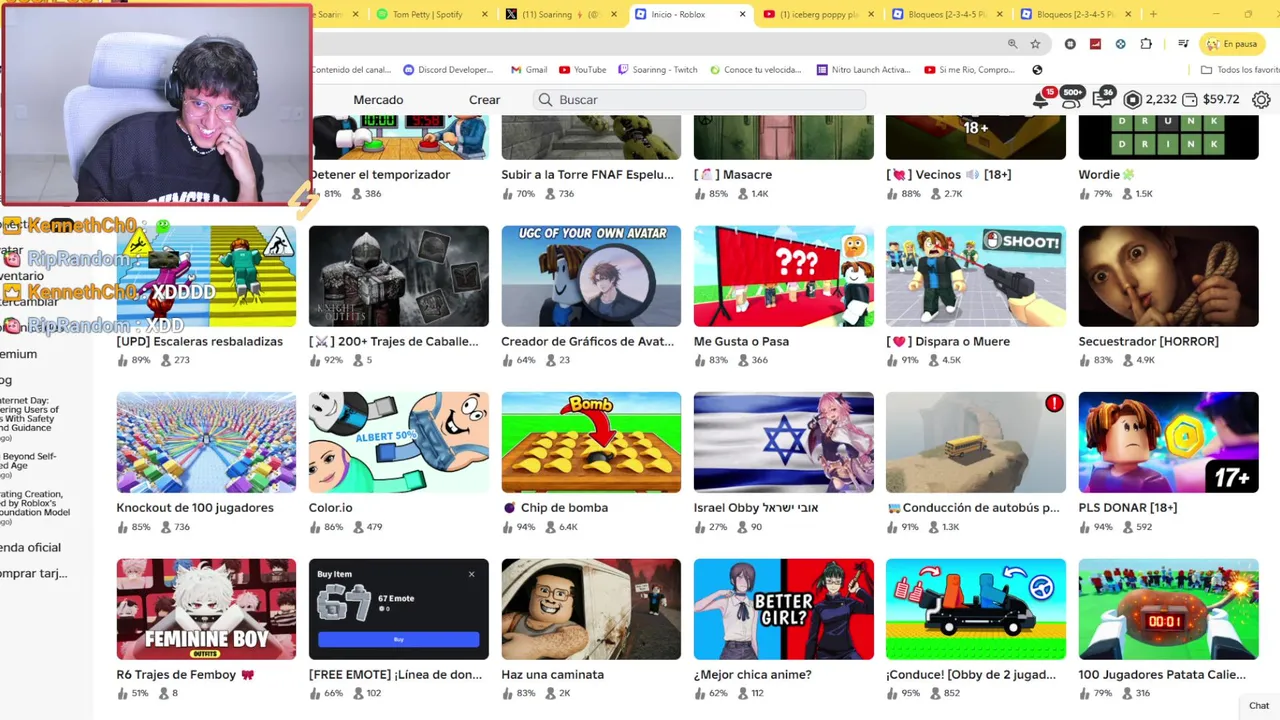
Task: Open the Me Gusta o Pasa title
Action: click(741, 342)
